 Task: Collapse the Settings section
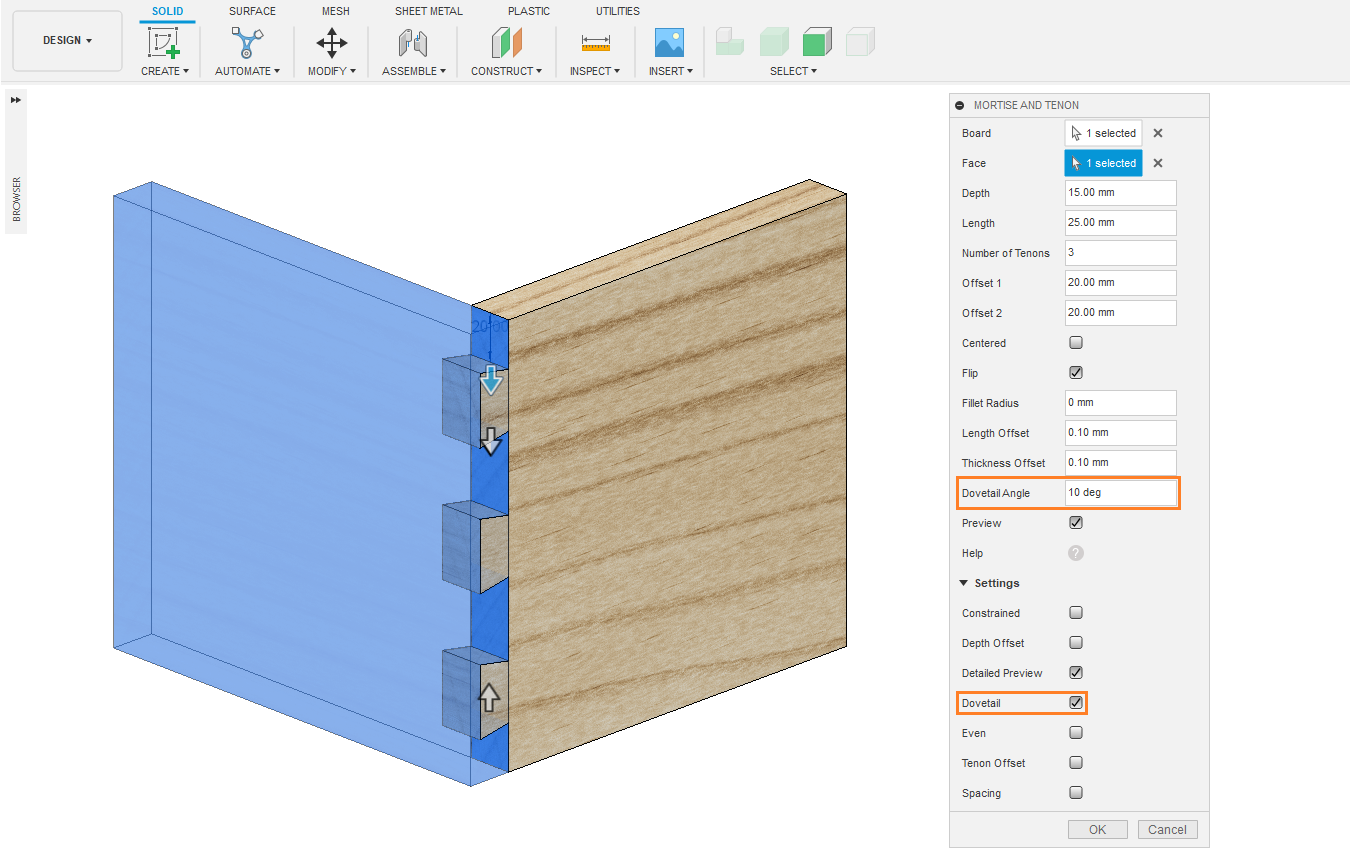pyautogui.click(x=964, y=583)
